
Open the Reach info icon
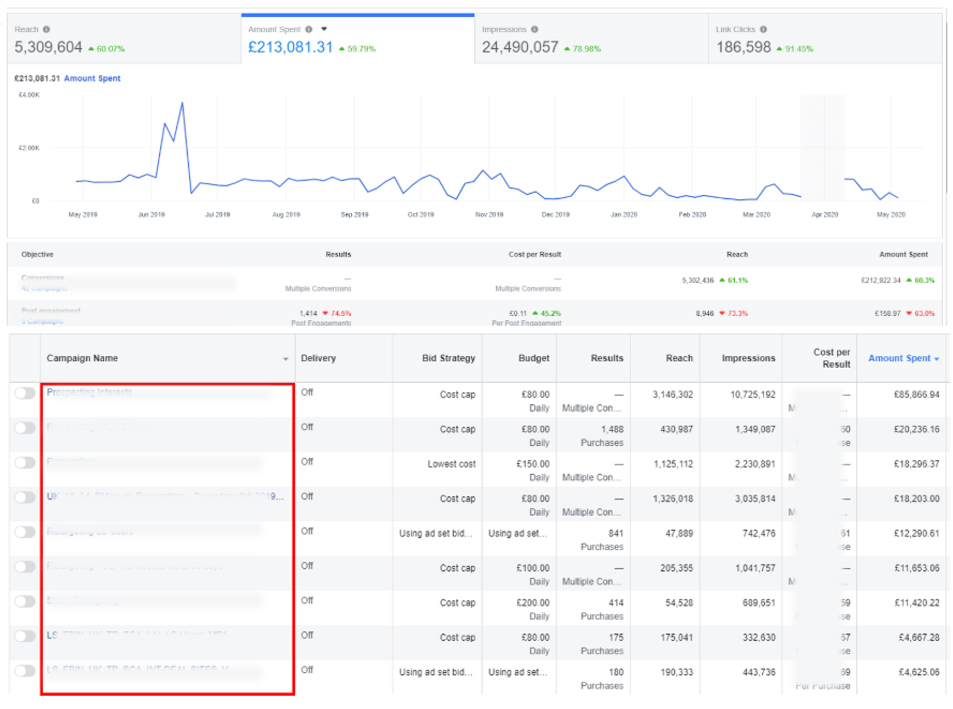pos(47,29)
